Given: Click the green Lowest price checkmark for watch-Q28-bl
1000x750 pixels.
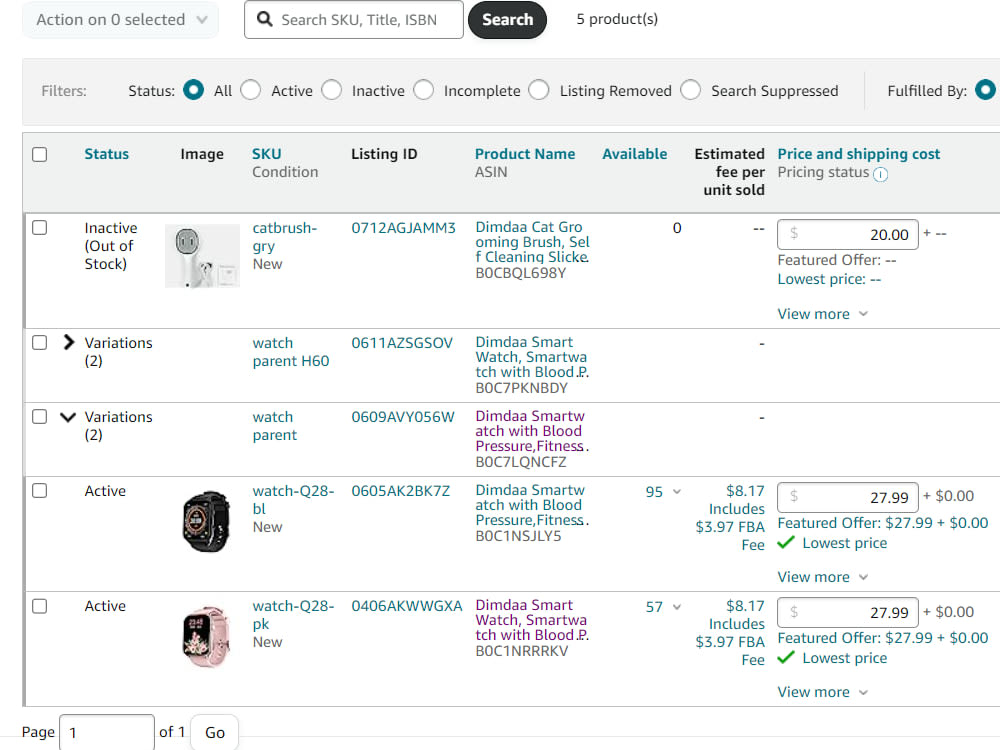Looking at the screenshot, I should (786, 543).
